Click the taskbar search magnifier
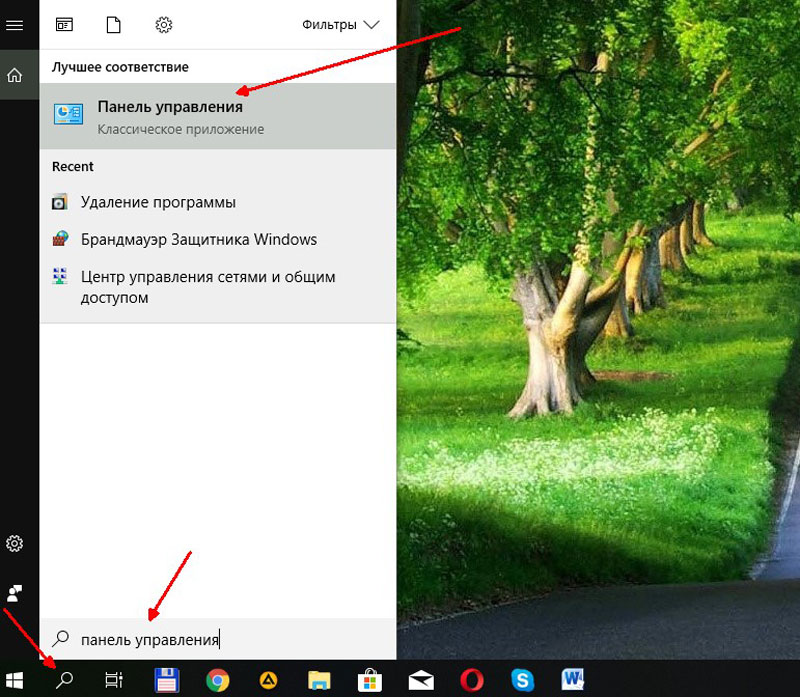Viewport: 800px width, 697px height. [64, 680]
